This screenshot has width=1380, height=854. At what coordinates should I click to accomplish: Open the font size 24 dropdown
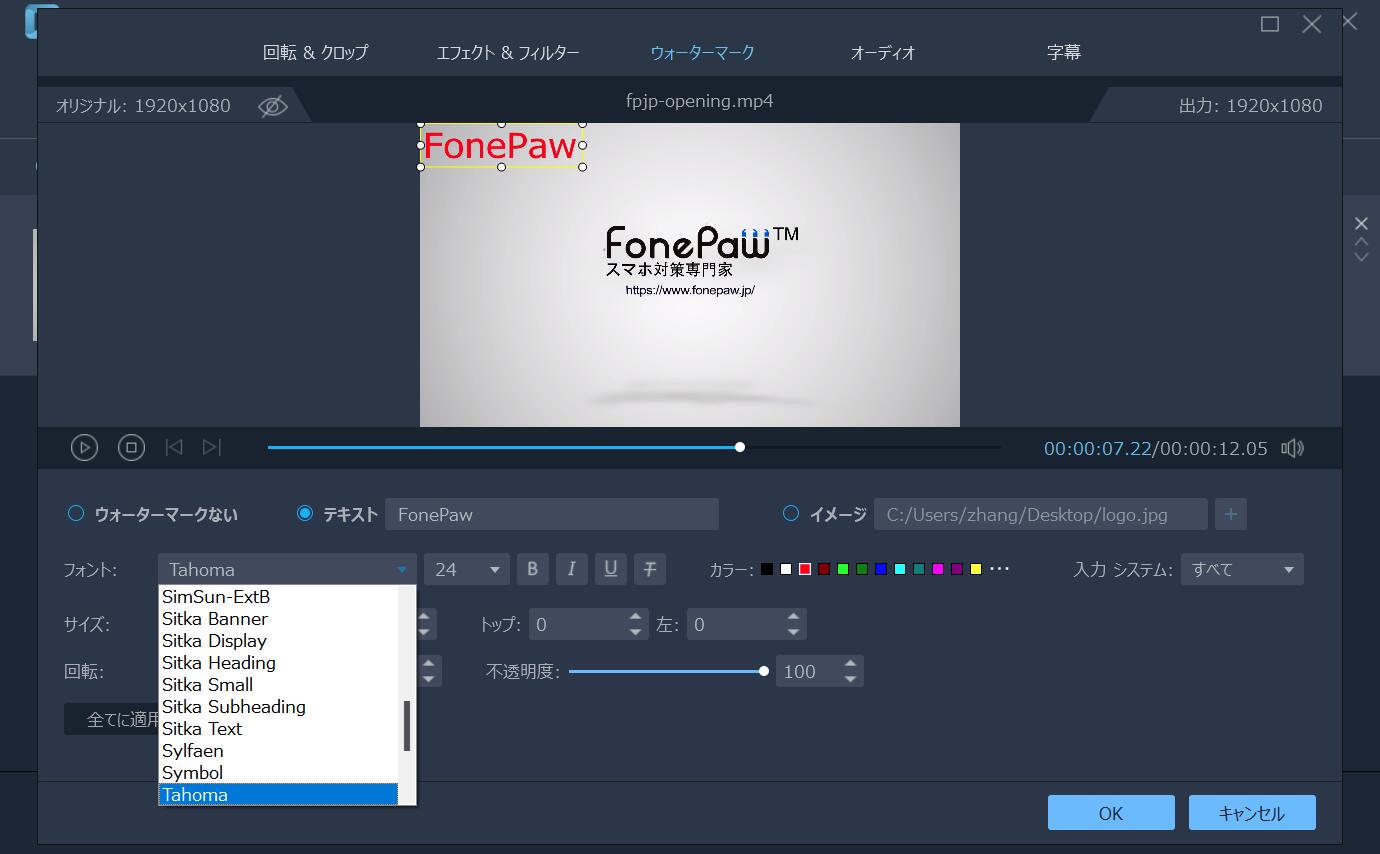467,569
